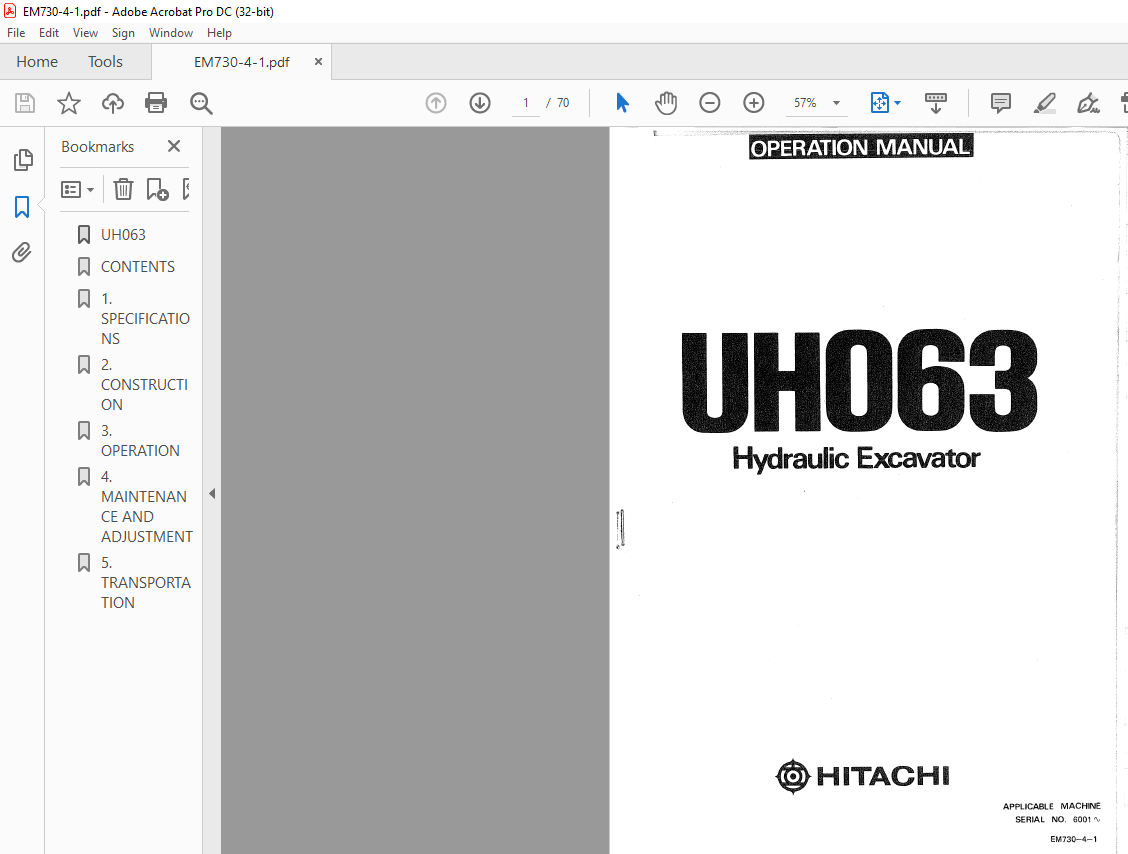Go to 5. TRANSPORTATION bookmark
This screenshot has width=1128, height=854.
pos(145,582)
